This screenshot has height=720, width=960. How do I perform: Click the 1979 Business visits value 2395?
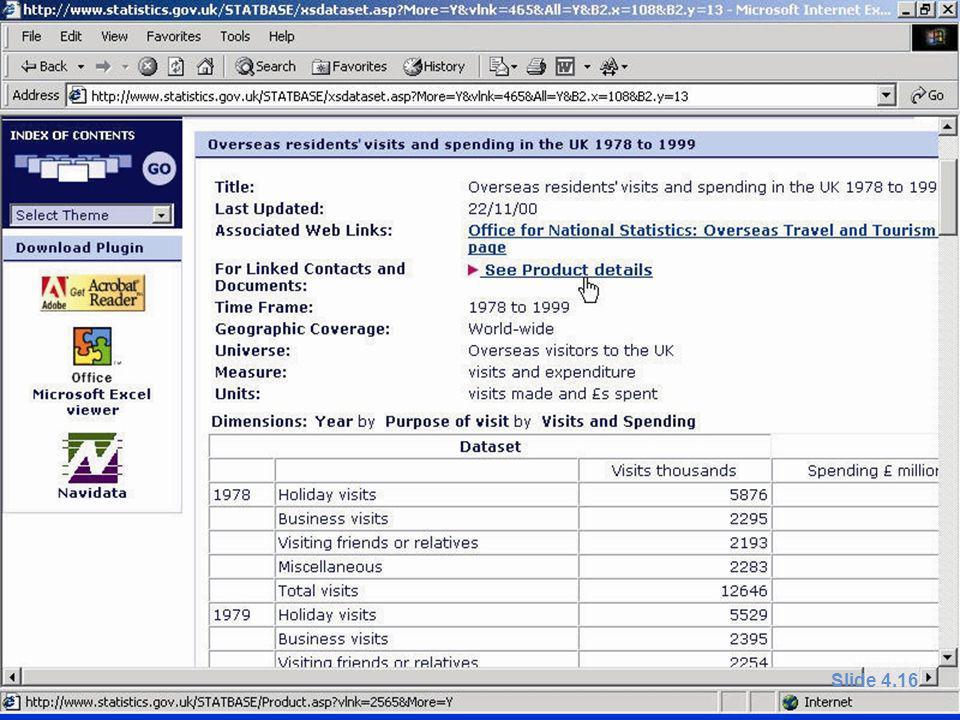click(748, 639)
